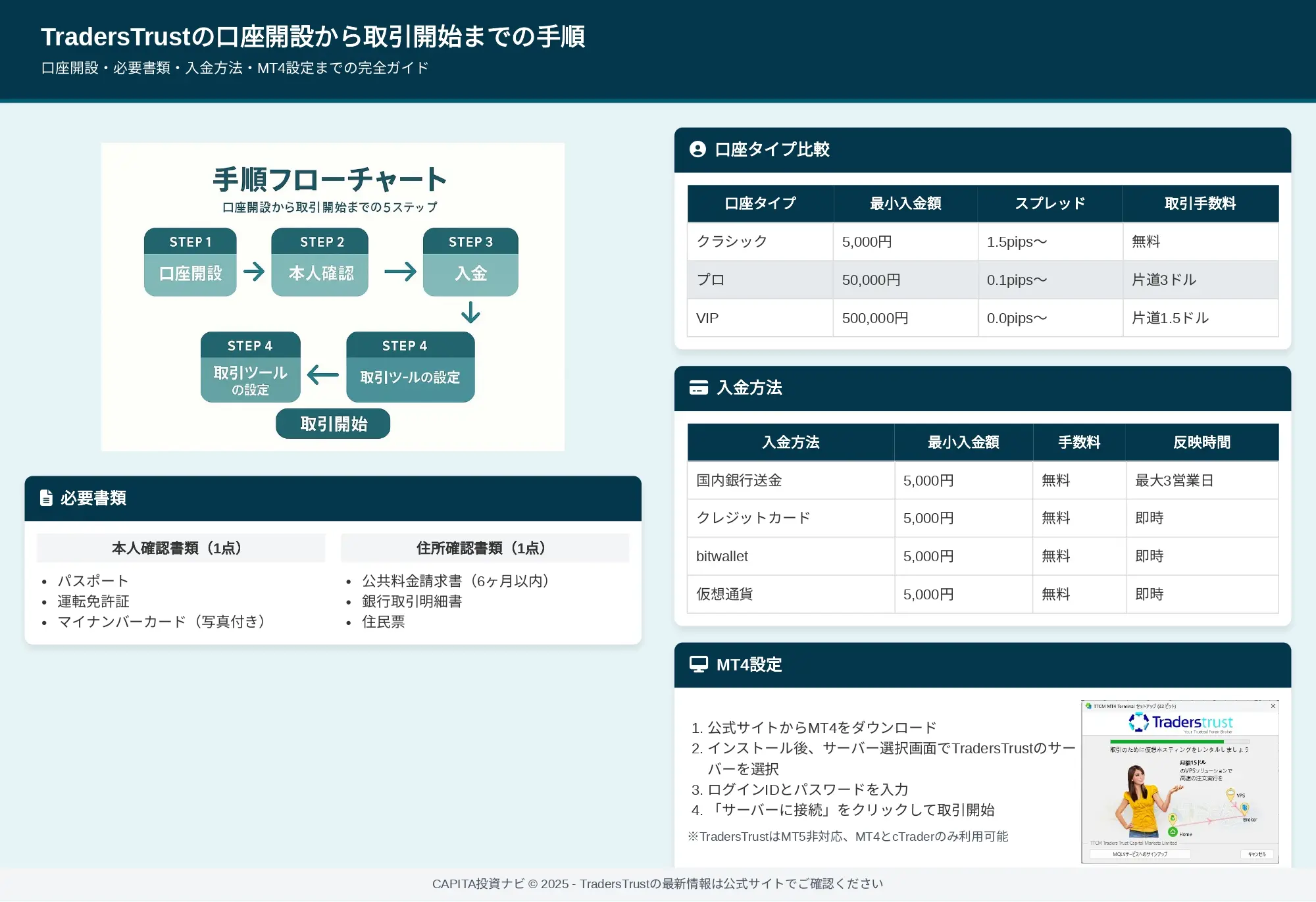Click the パスポート list item
The width and height of the screenshot is (1316, 902).
(x=93, y=581)
